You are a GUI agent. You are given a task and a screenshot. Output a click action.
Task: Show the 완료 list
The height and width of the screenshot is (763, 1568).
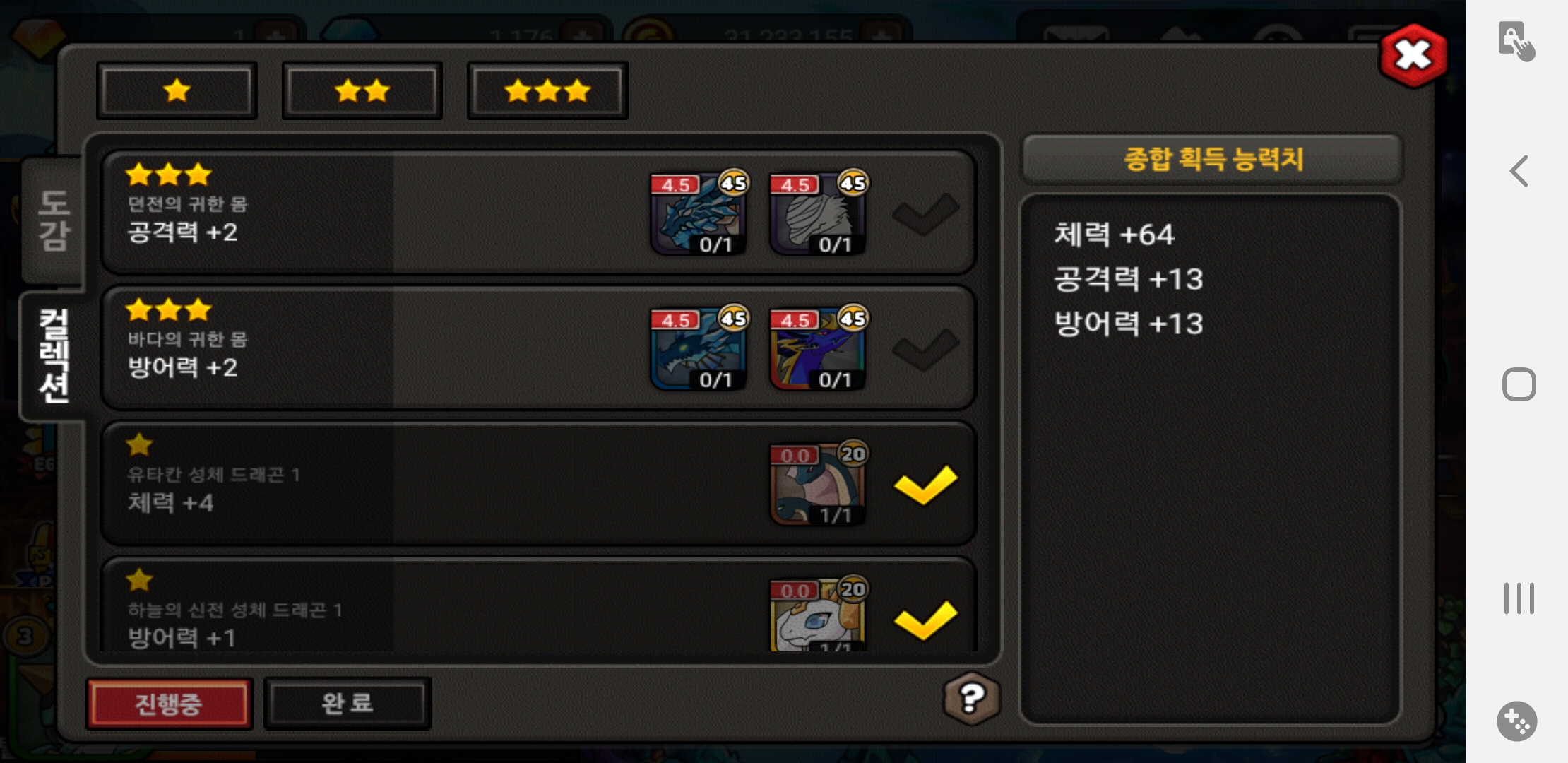(348, 704)
